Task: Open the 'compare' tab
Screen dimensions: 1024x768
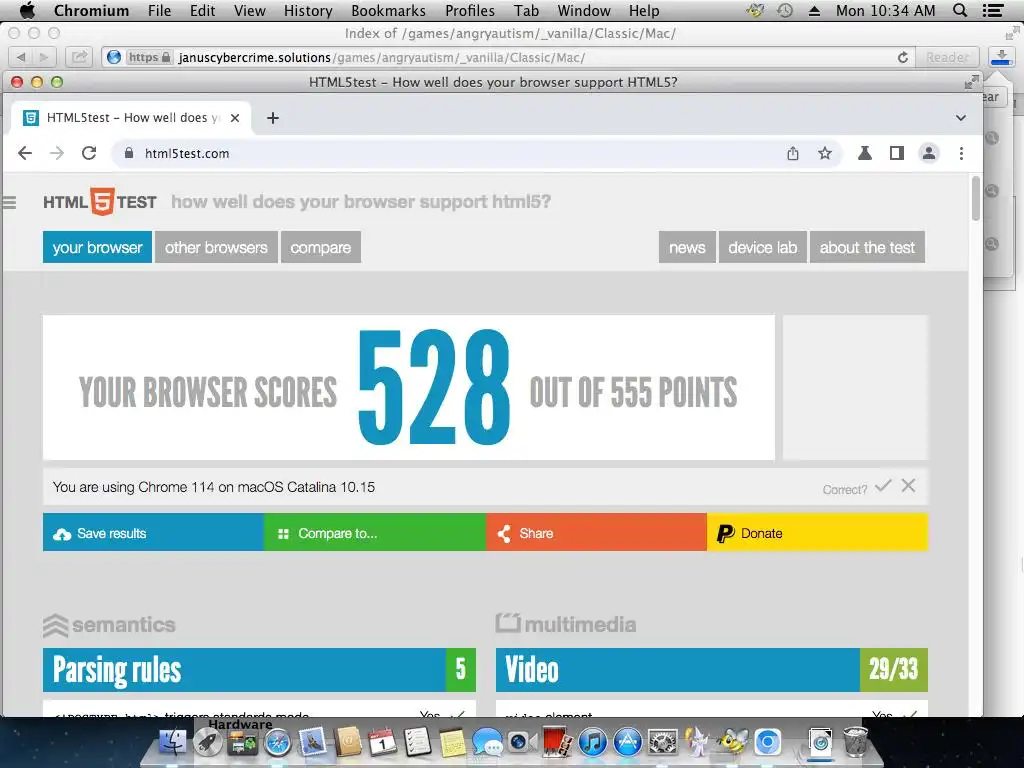Action: 321,248
